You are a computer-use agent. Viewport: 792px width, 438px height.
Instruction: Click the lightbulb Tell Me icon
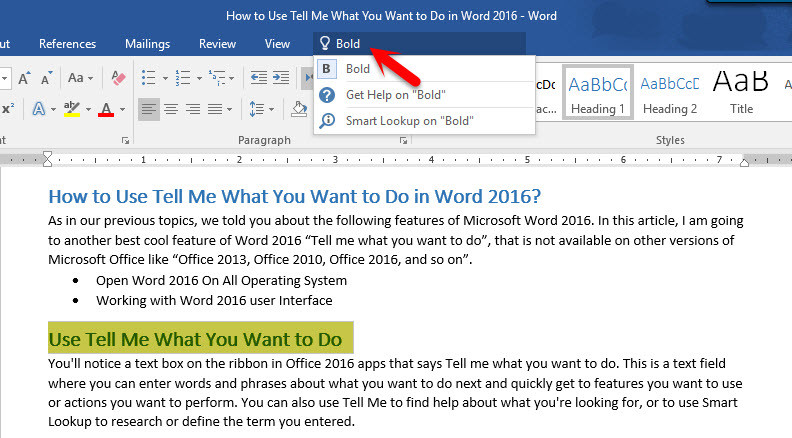(x=325, y=43)
